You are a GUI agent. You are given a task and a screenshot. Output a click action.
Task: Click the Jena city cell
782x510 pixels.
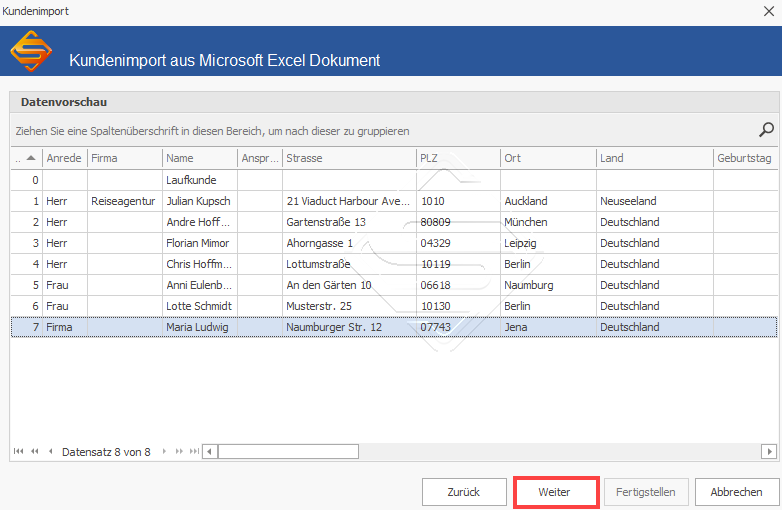[548, 327]
